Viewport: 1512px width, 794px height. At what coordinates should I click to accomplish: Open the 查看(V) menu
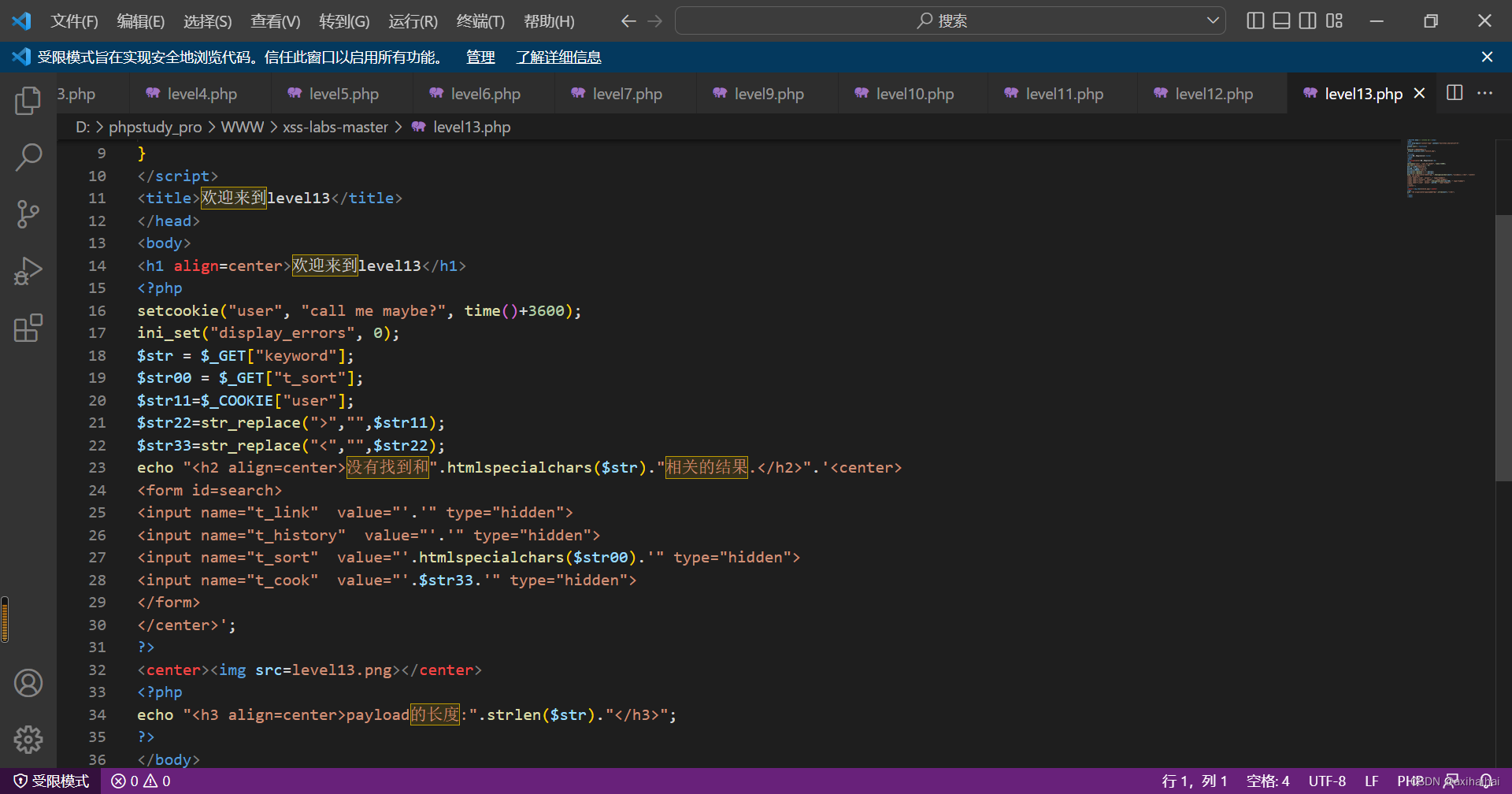coord(276,21)
